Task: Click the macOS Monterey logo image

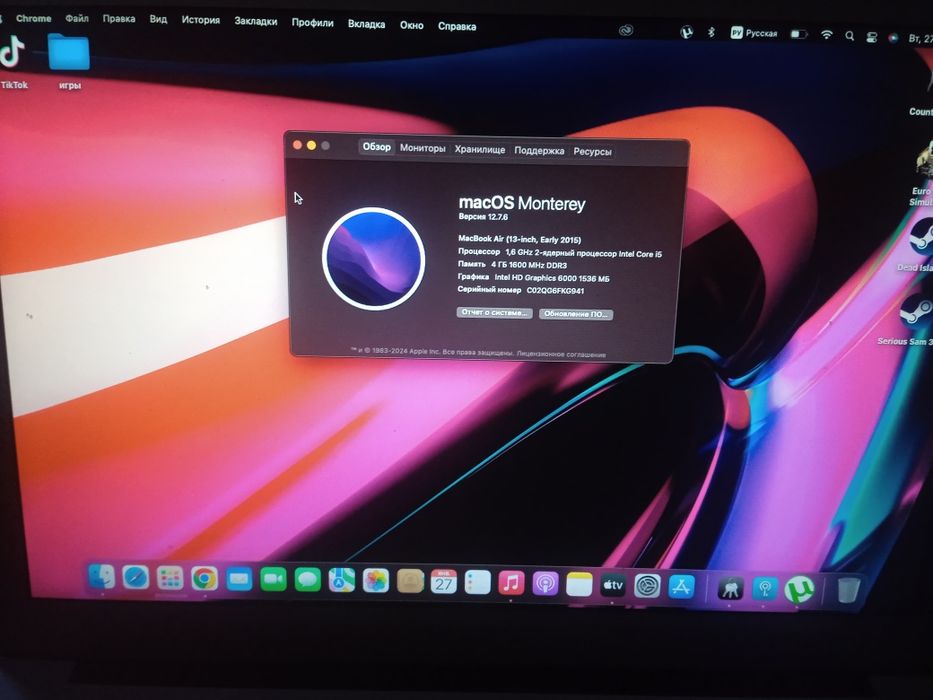Action: [374, 259]
